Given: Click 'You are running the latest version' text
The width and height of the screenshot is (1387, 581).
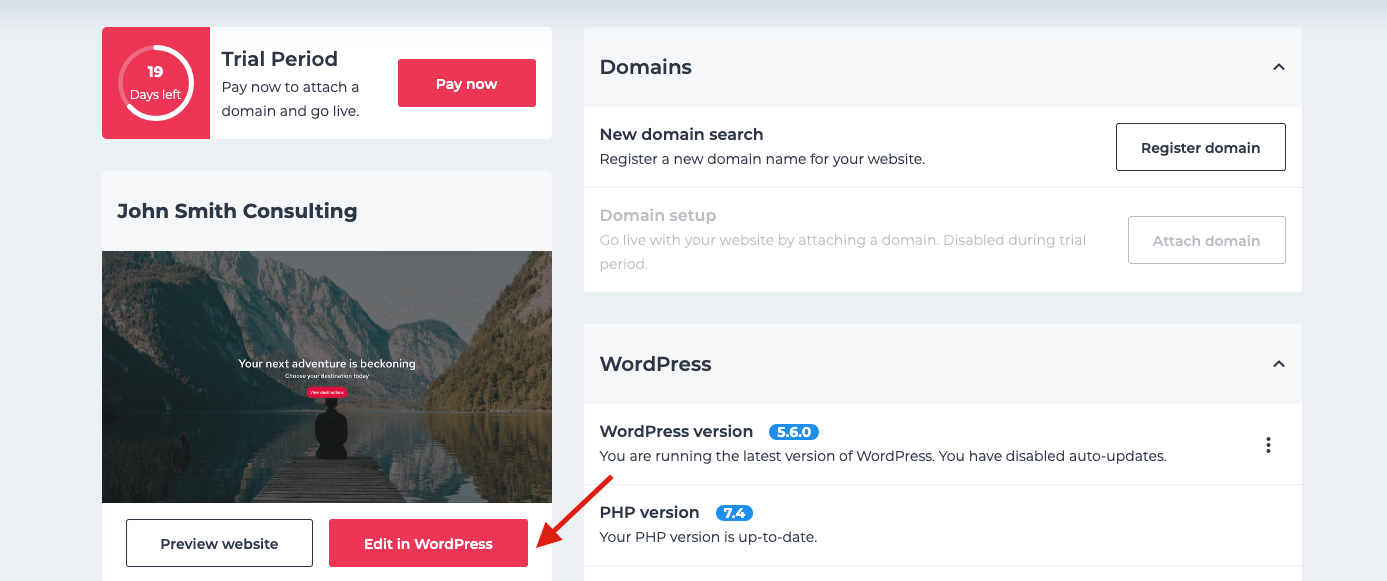Looking at the screenshot, I should pos(883,456).
